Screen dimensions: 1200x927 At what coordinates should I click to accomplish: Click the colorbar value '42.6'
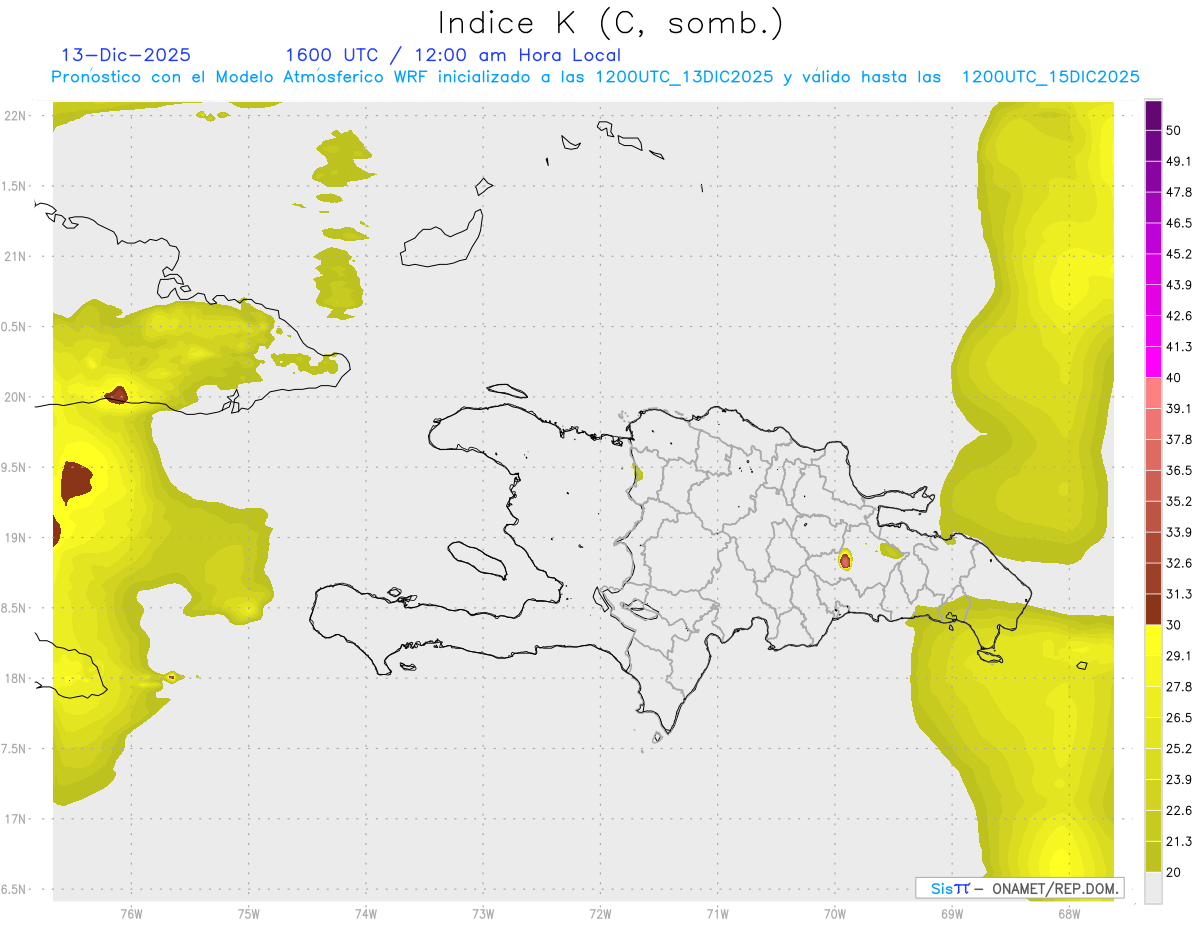point(1179,316)
